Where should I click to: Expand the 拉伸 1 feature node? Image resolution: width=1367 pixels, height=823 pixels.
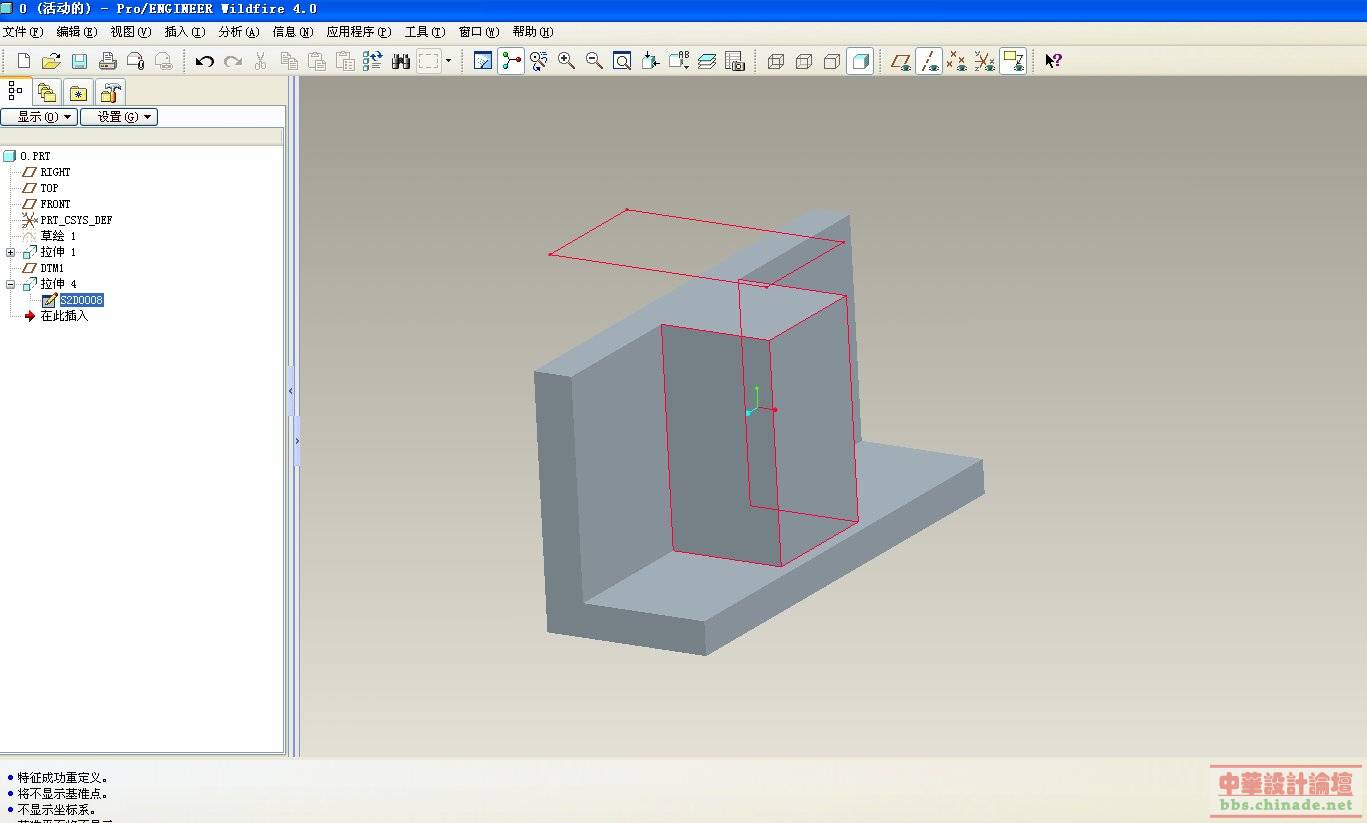pos(11,252)
